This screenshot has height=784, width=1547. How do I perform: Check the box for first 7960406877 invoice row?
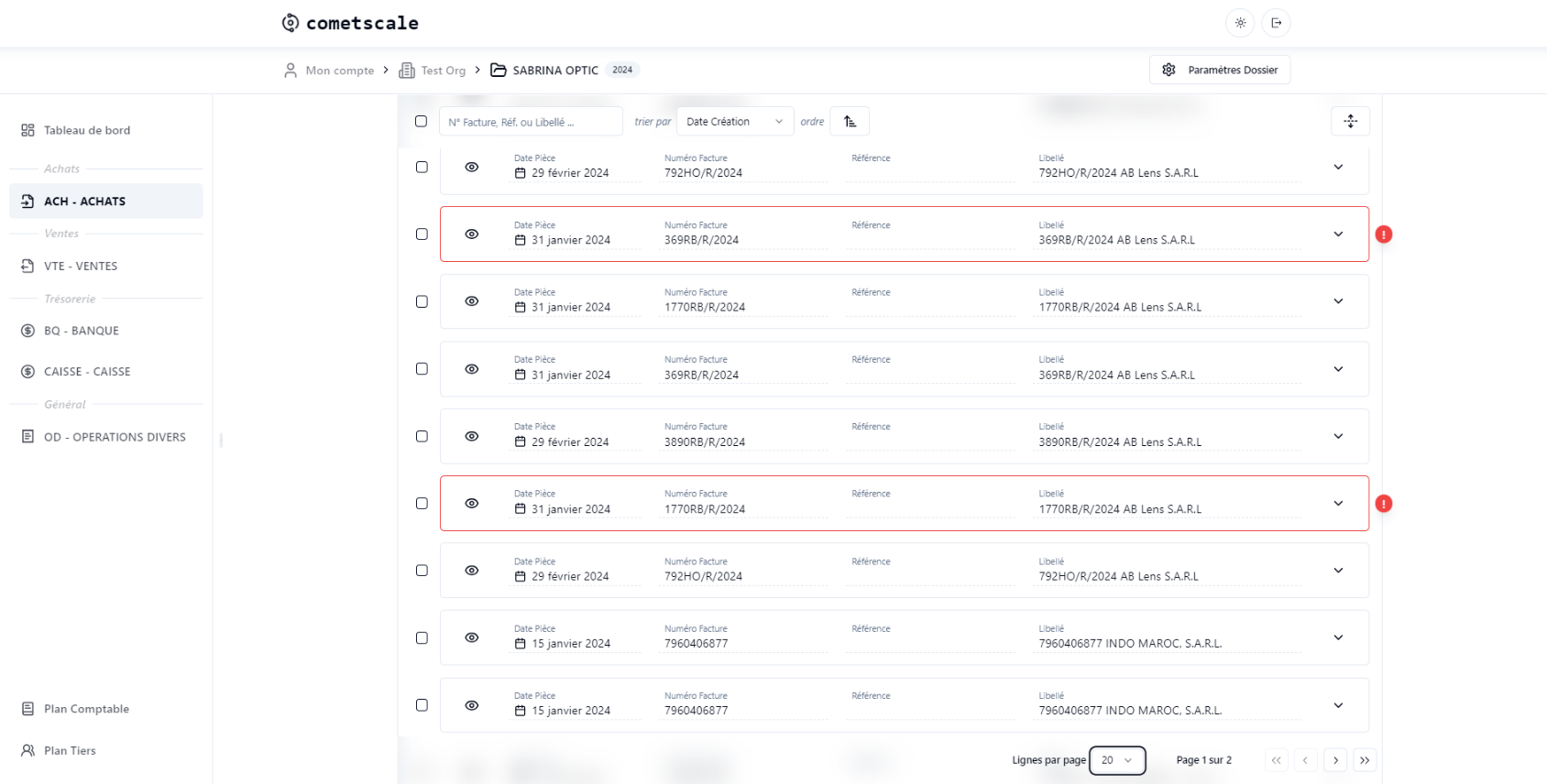point(422,637)
